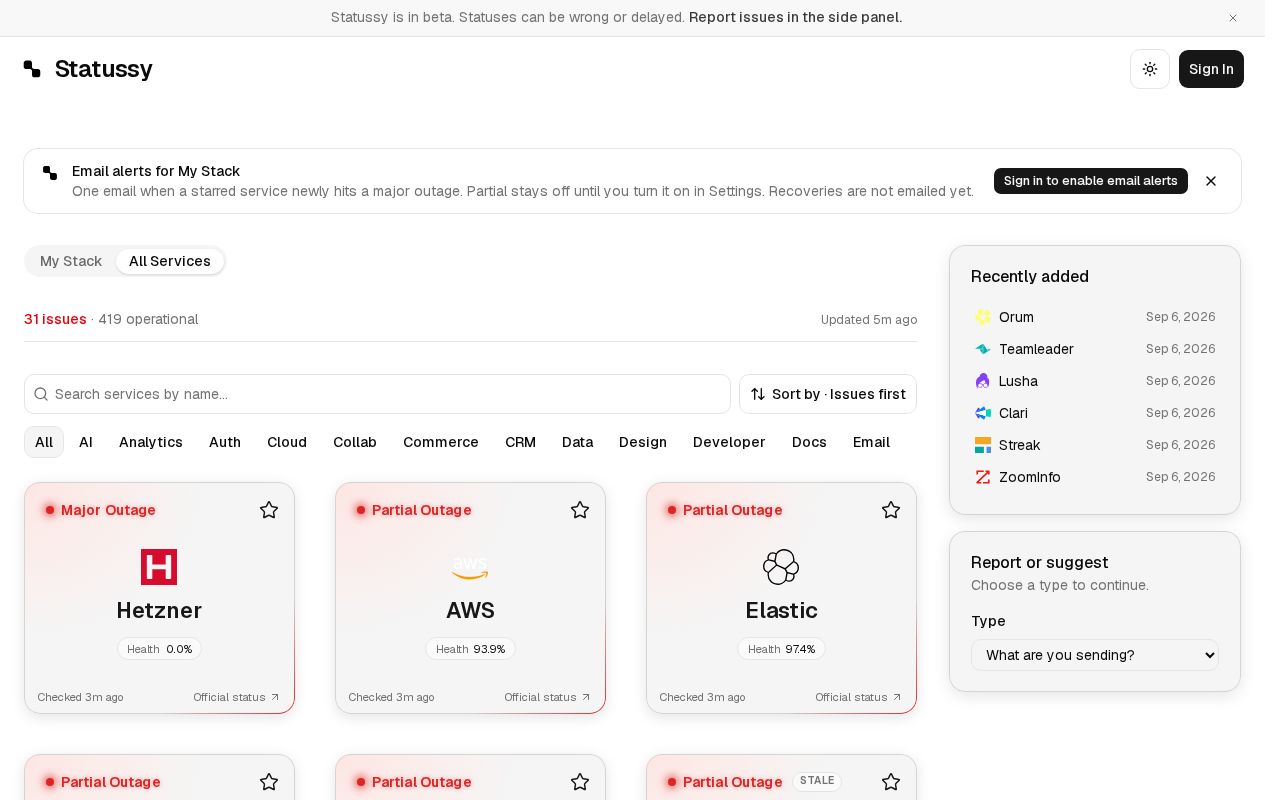This screenshot has height=800, width=1280.
Task: Select the Developer category filter
Action: coord(729,442)
